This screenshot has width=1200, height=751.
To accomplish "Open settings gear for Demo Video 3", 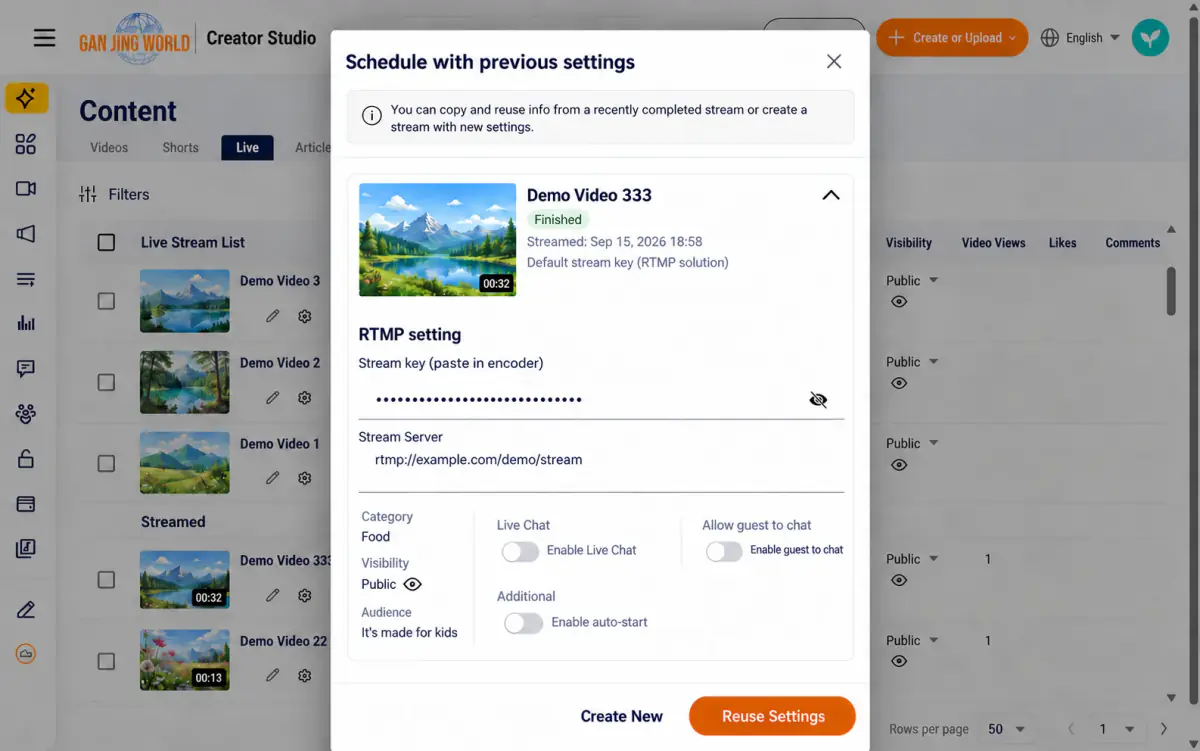I will pos(305,316).
